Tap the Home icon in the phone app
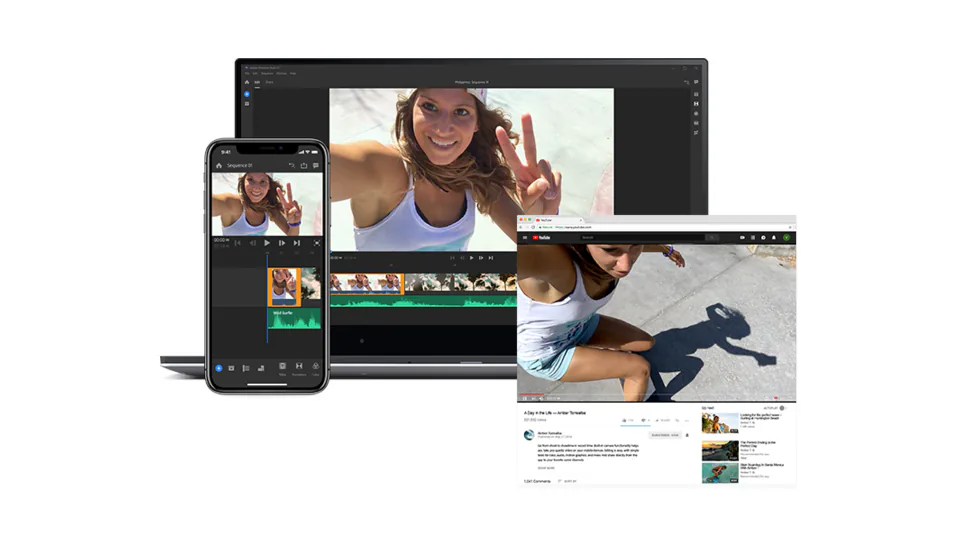Screen dimensions: 960x539 (x=219, y=165)
